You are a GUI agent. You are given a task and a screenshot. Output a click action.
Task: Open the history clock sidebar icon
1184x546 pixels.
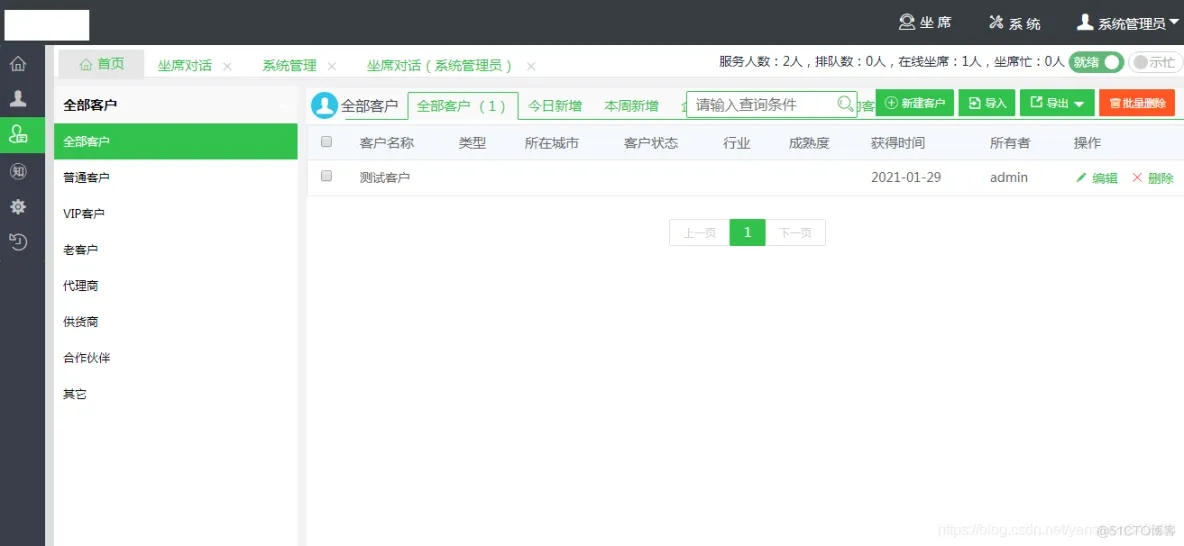(18, 242)
